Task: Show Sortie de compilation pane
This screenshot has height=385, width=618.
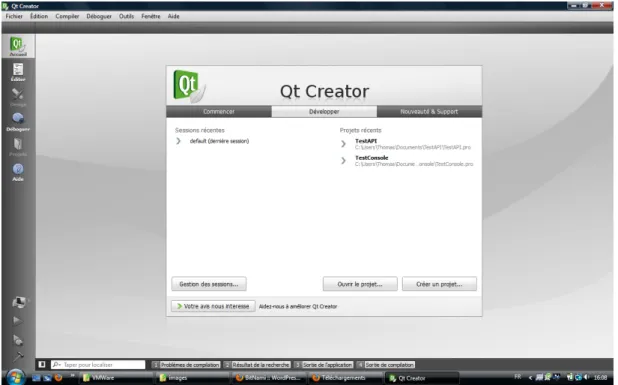Action: point(386,365)
